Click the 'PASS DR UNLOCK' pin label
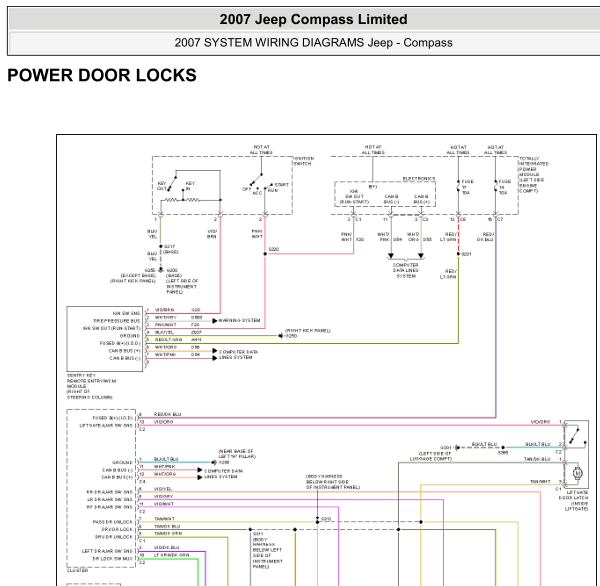 point(112,522)
